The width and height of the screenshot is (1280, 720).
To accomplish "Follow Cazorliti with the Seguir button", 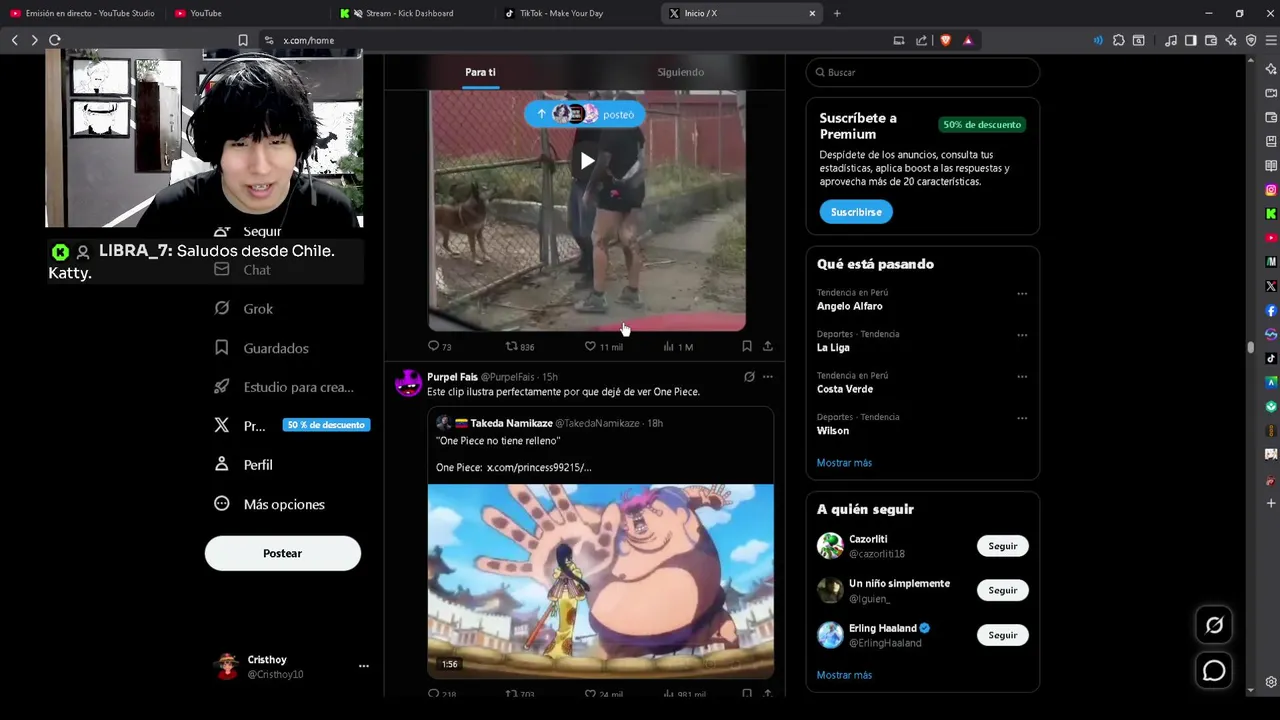I will pos(1002,546).
